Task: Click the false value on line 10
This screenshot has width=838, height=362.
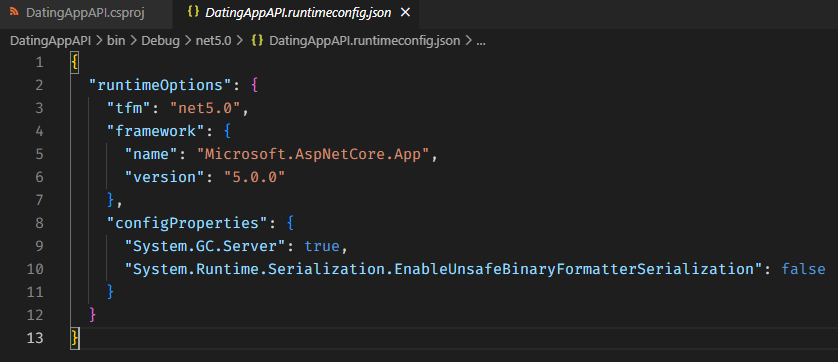Action: (x=803, y=269)
